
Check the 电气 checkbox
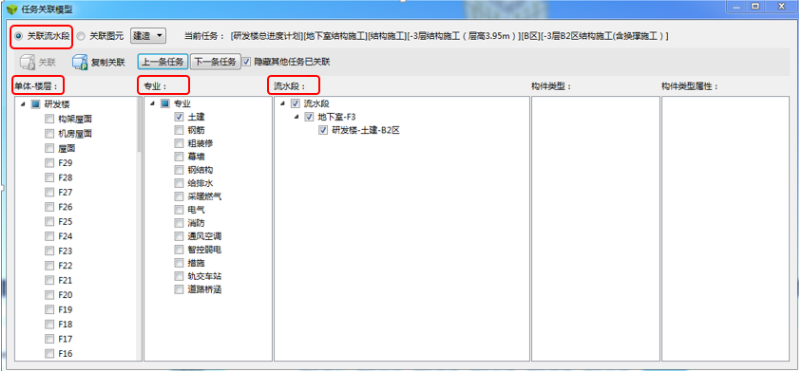pos(179,209)
